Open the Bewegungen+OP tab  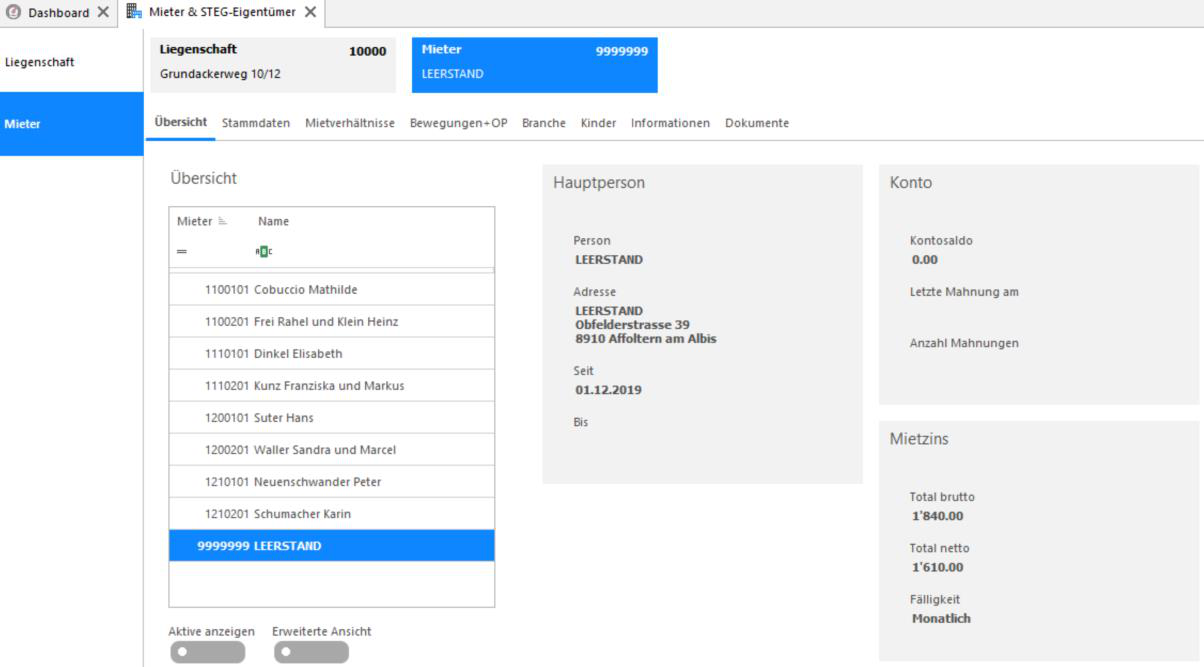458,123
